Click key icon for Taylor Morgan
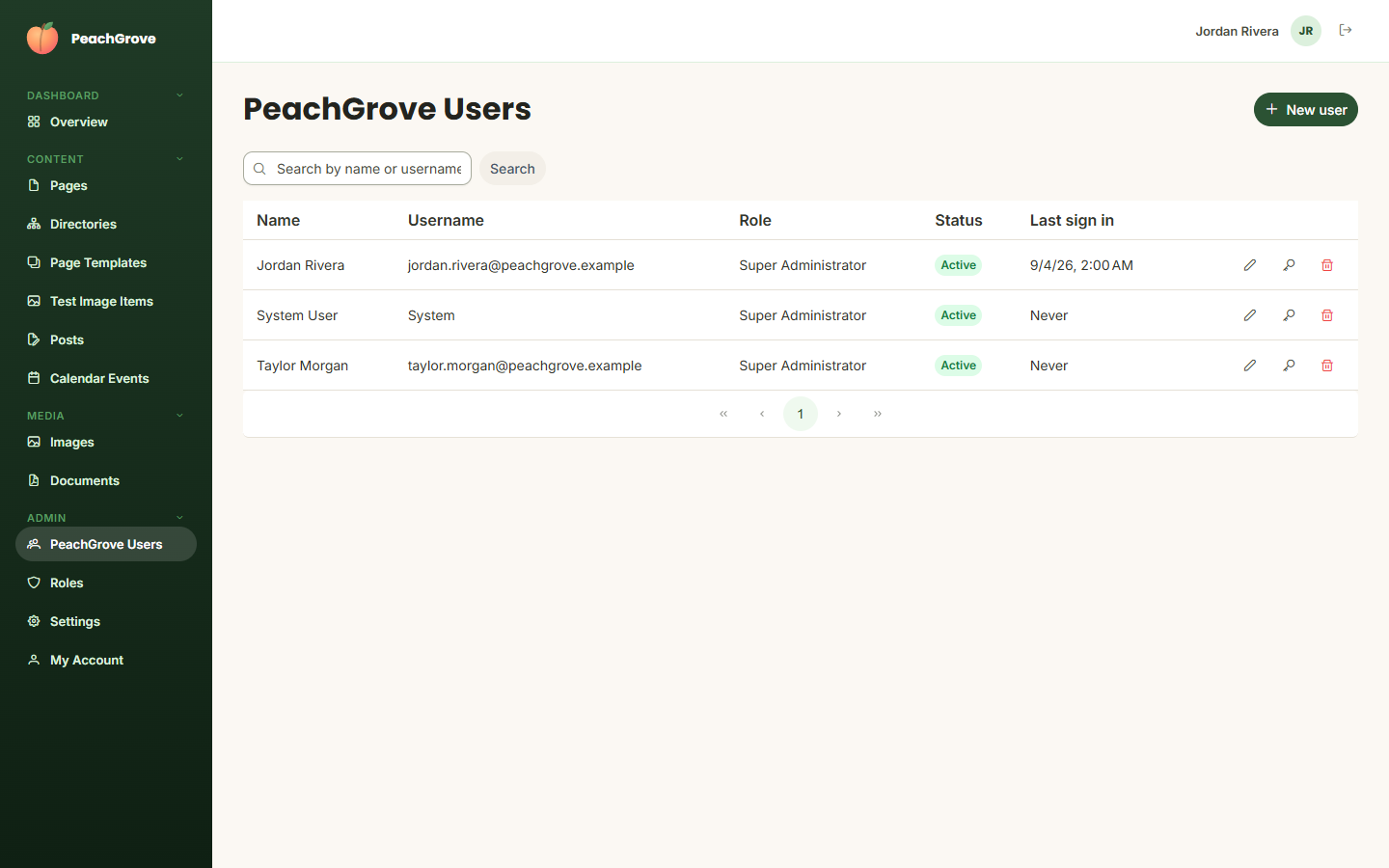The image size is (1389, 868). click(x=1289, y=366)
